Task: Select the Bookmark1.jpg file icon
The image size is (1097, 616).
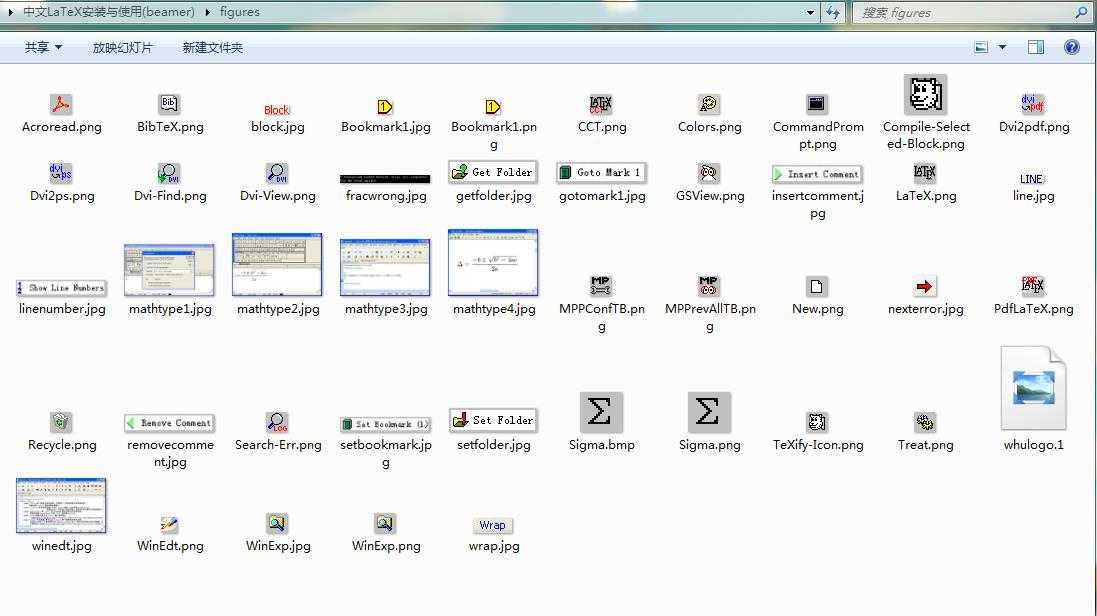Action: pos(385,107)
